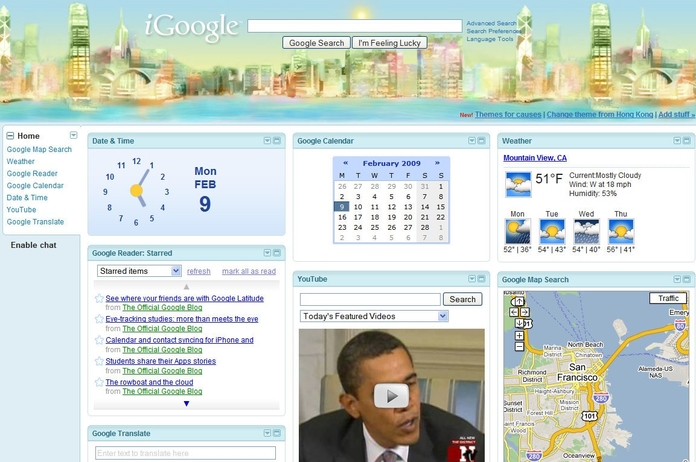The height and width of the screenshot is (462, 696).
Task: Open Weather gadget menu arrow
Action: [x=677, y=141]
